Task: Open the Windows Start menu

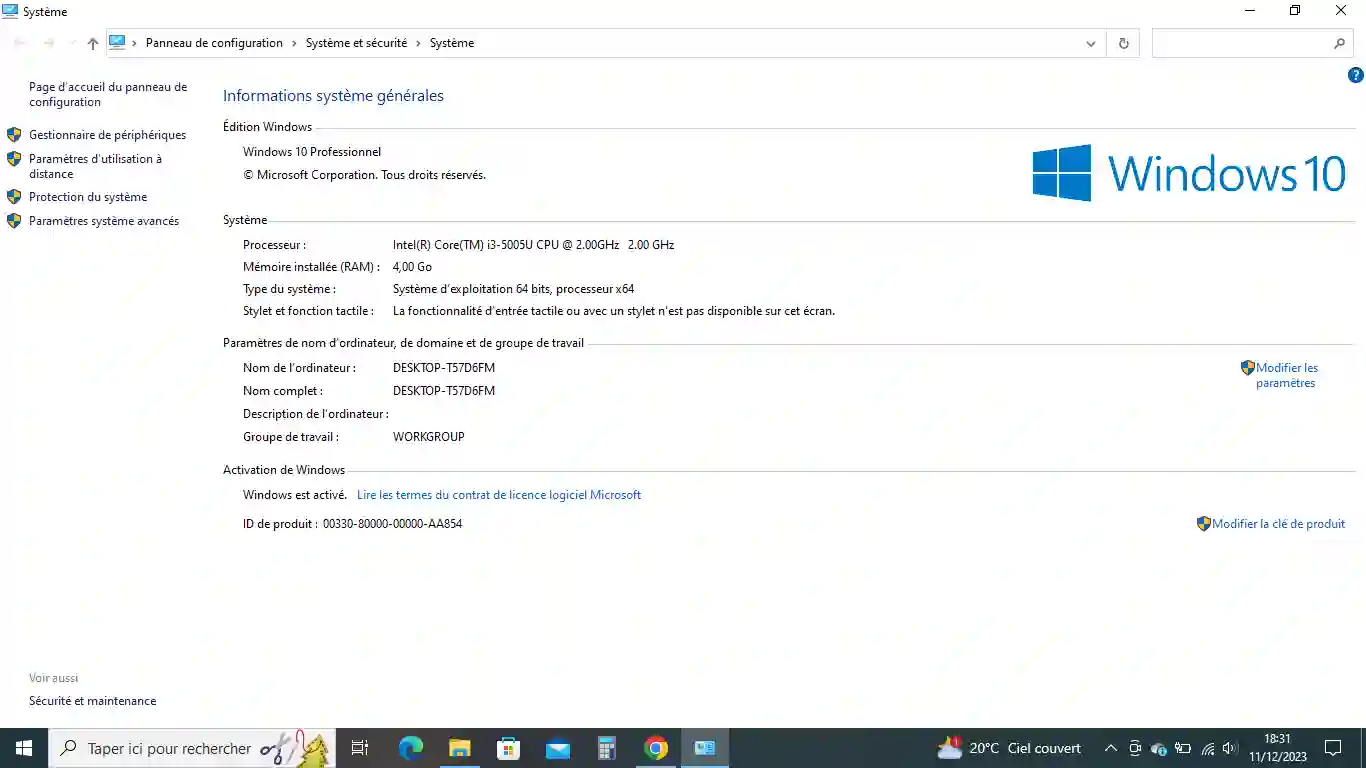Action: click(24, 748)
